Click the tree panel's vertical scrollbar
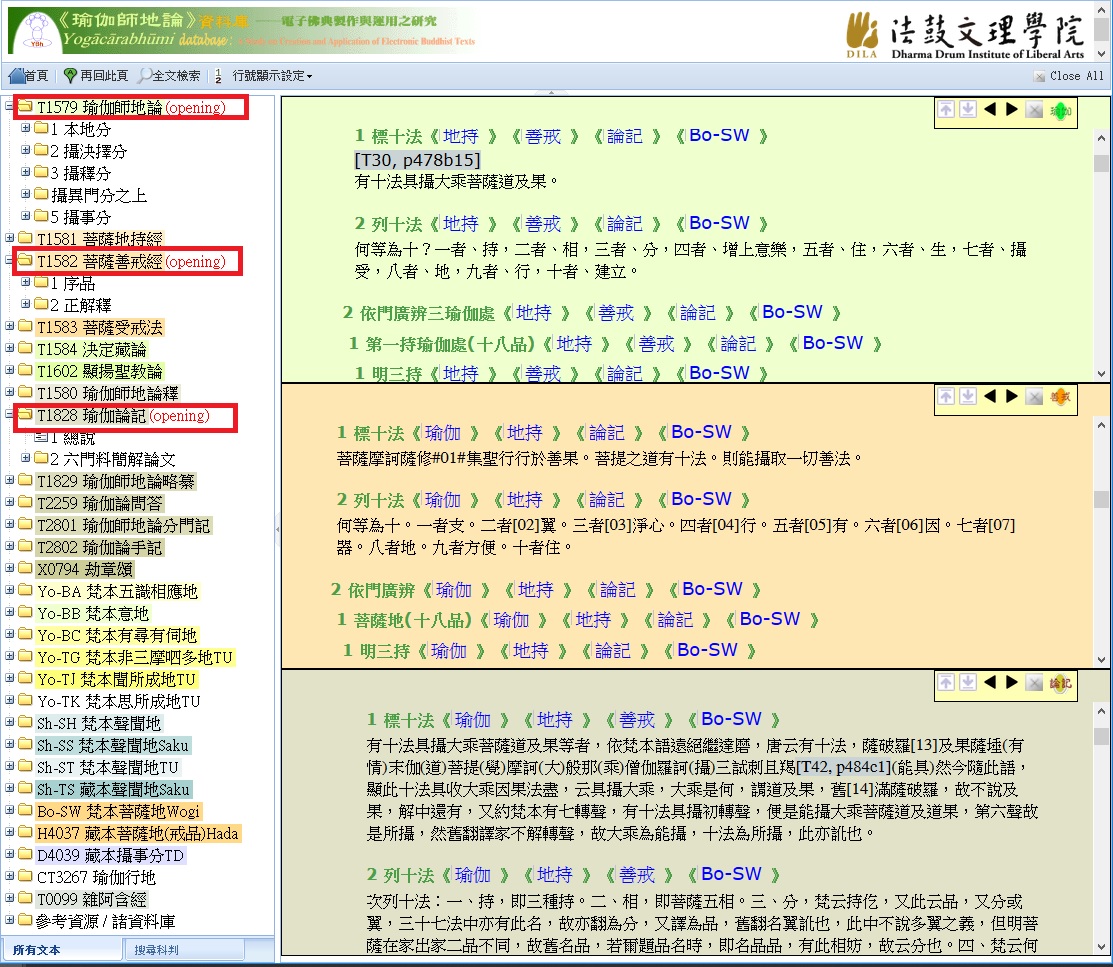This screenshot has width=1113, height=967. tap(268, 500)
